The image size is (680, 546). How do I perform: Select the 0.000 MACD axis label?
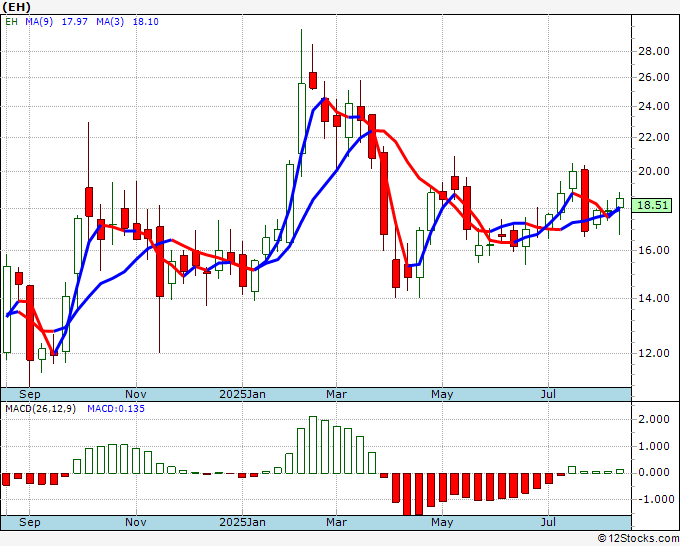tap(654, 472)
